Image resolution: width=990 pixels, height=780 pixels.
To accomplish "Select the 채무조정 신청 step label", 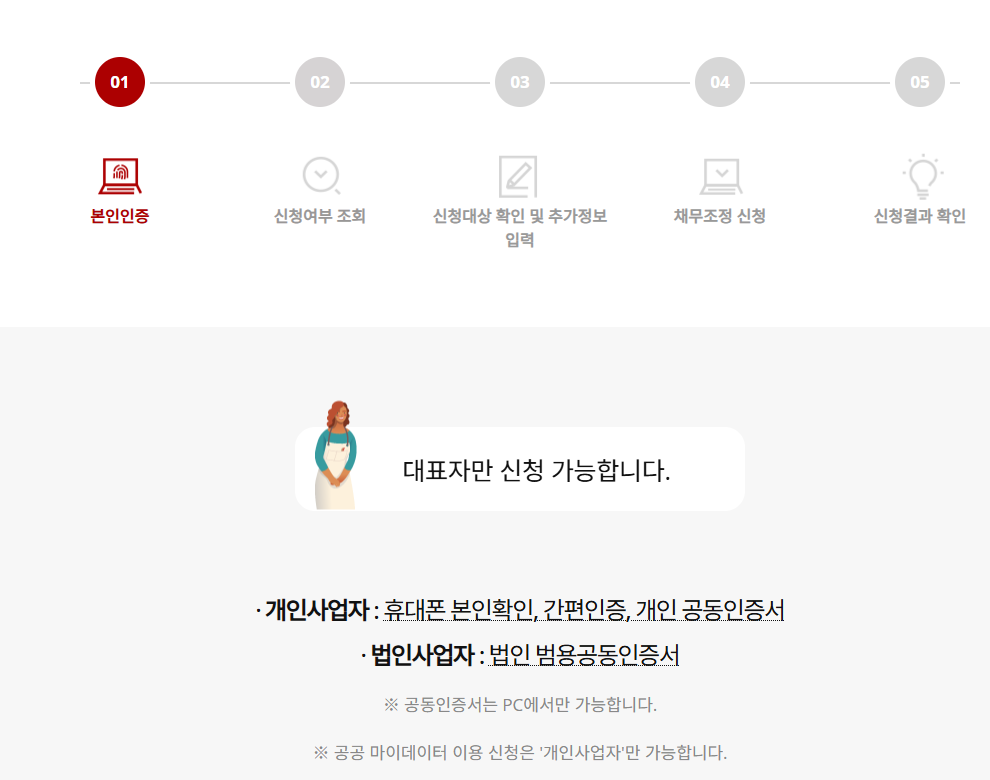I will (x=720, y=216).
